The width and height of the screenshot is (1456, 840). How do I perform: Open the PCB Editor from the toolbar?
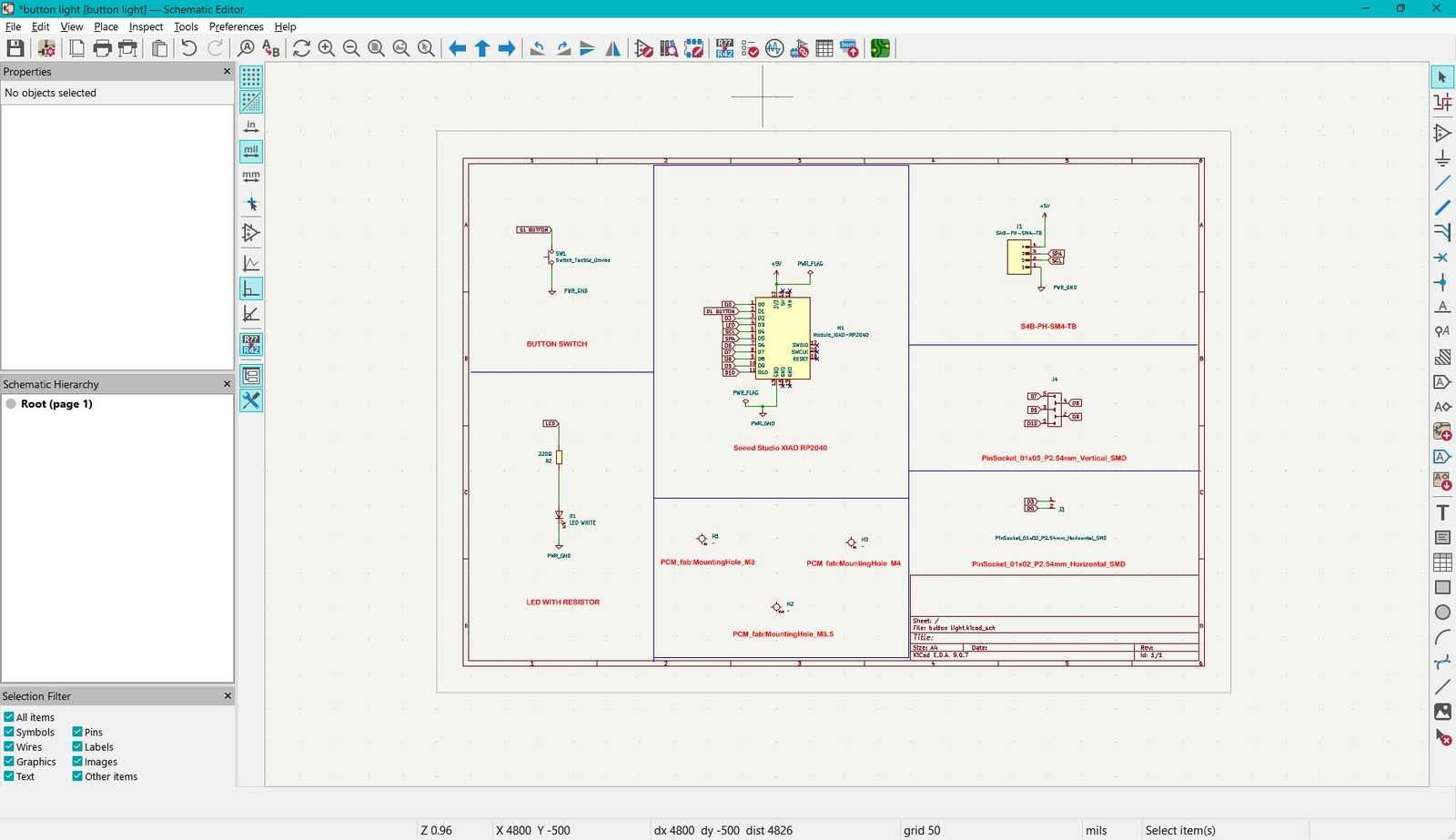click(x=879, y=48)
